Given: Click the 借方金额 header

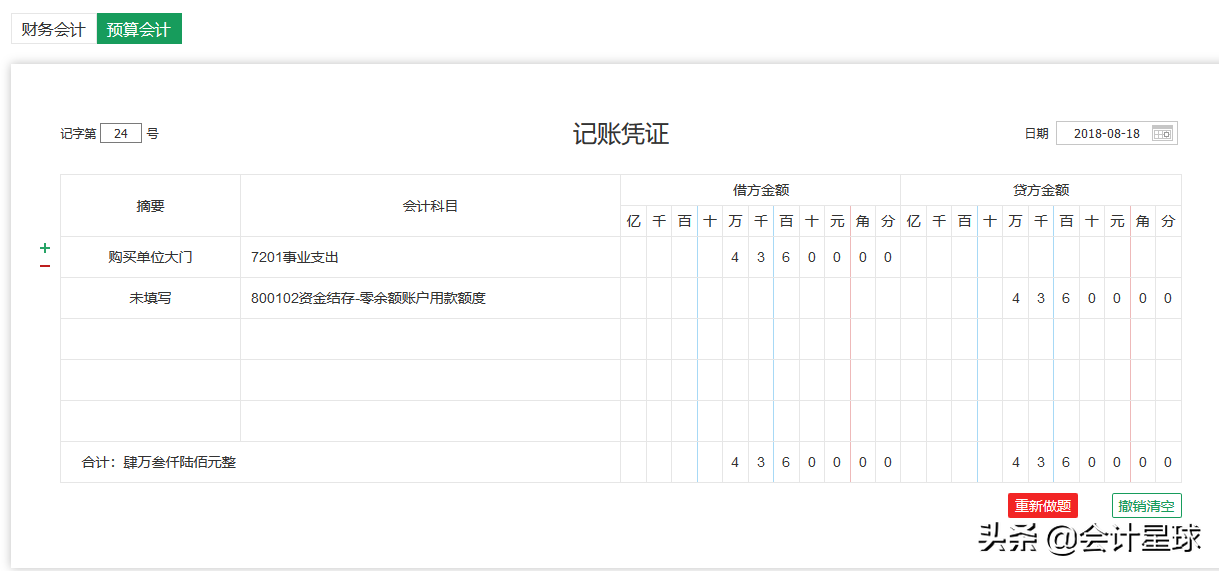Looking at the screenshot, I should [x=760, y=190].
